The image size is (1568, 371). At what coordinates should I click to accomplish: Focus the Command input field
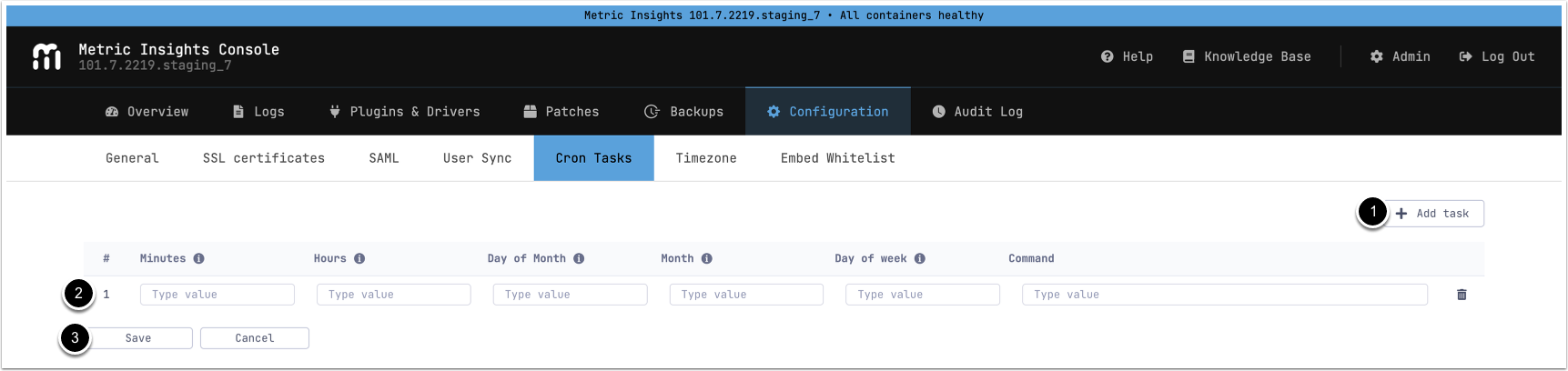pyautogui.click(x=1224, y=295)
